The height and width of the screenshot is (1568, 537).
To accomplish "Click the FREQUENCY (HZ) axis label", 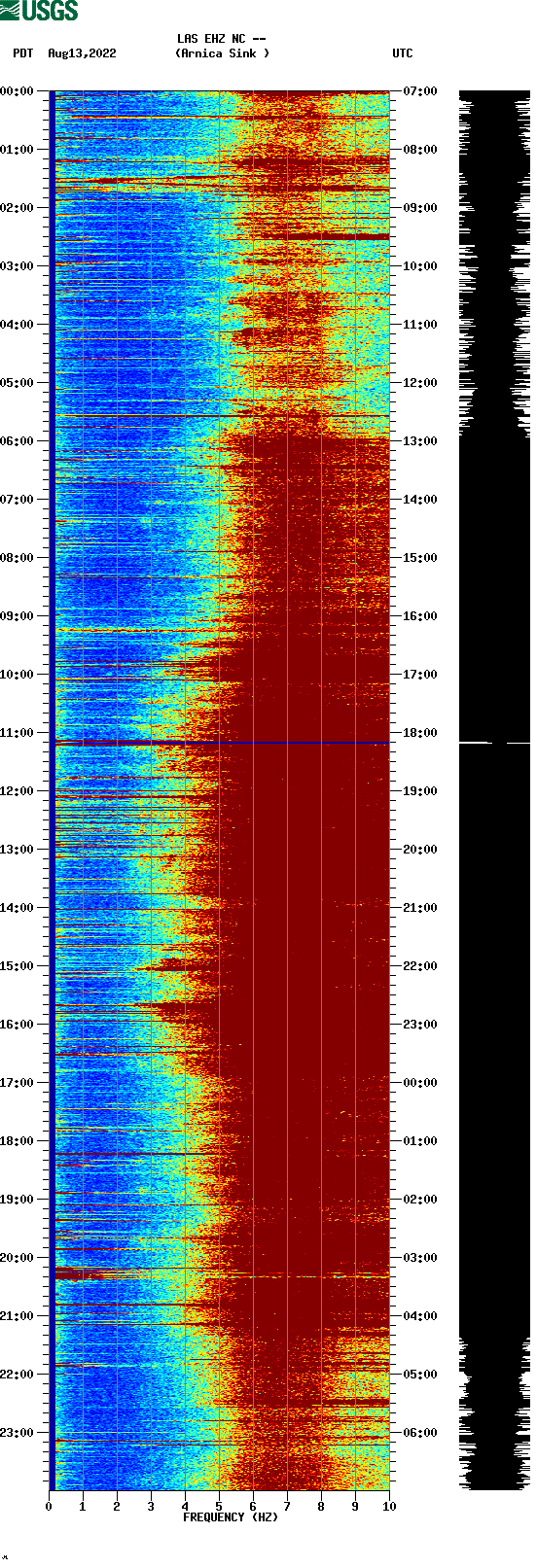I will [x=231, y=1517].
